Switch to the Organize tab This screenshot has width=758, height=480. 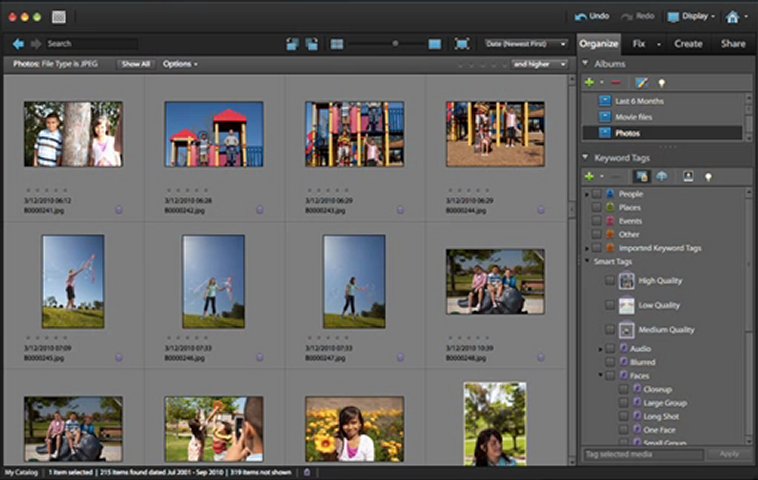[x=598, y=44]
